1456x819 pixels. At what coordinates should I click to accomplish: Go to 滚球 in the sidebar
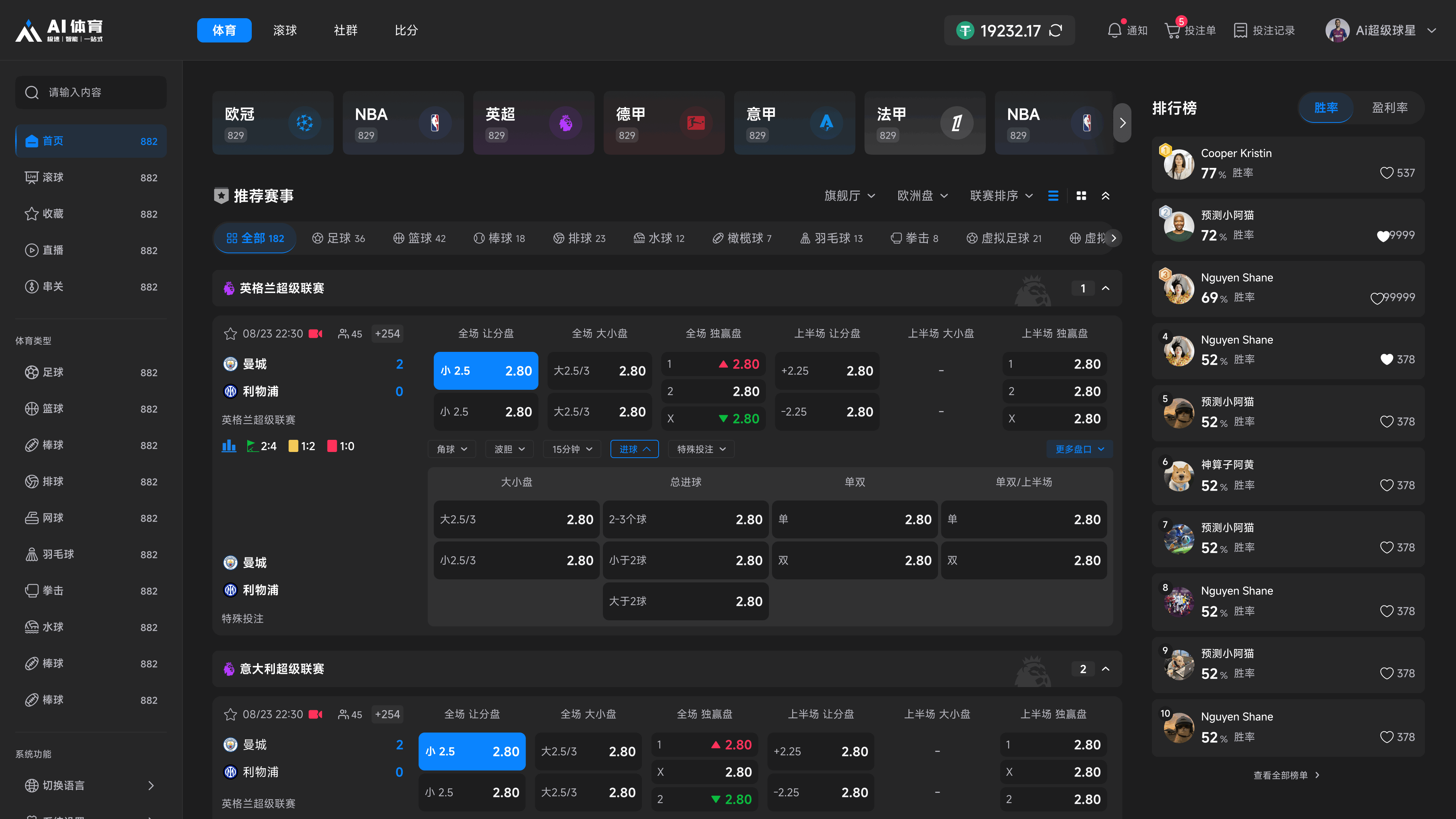click(x=91, y=177)
